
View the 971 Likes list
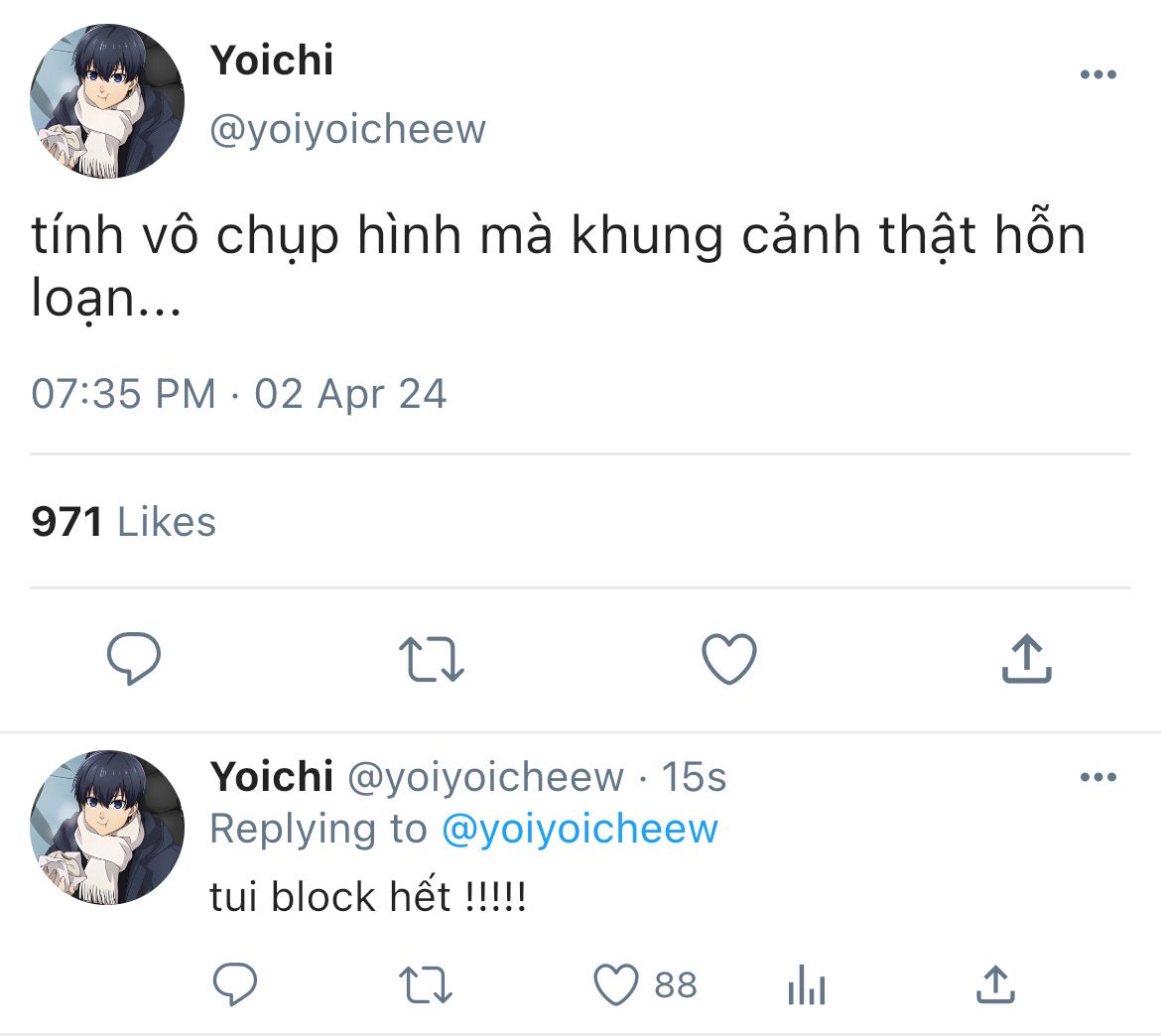124,521
